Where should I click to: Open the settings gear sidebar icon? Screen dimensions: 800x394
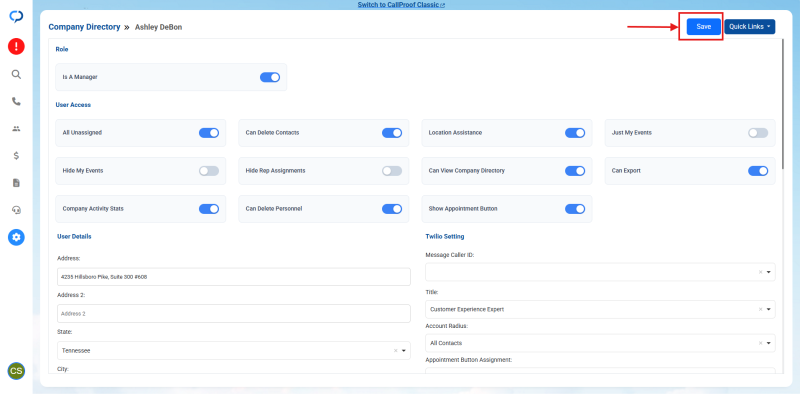tap(16, 237)
